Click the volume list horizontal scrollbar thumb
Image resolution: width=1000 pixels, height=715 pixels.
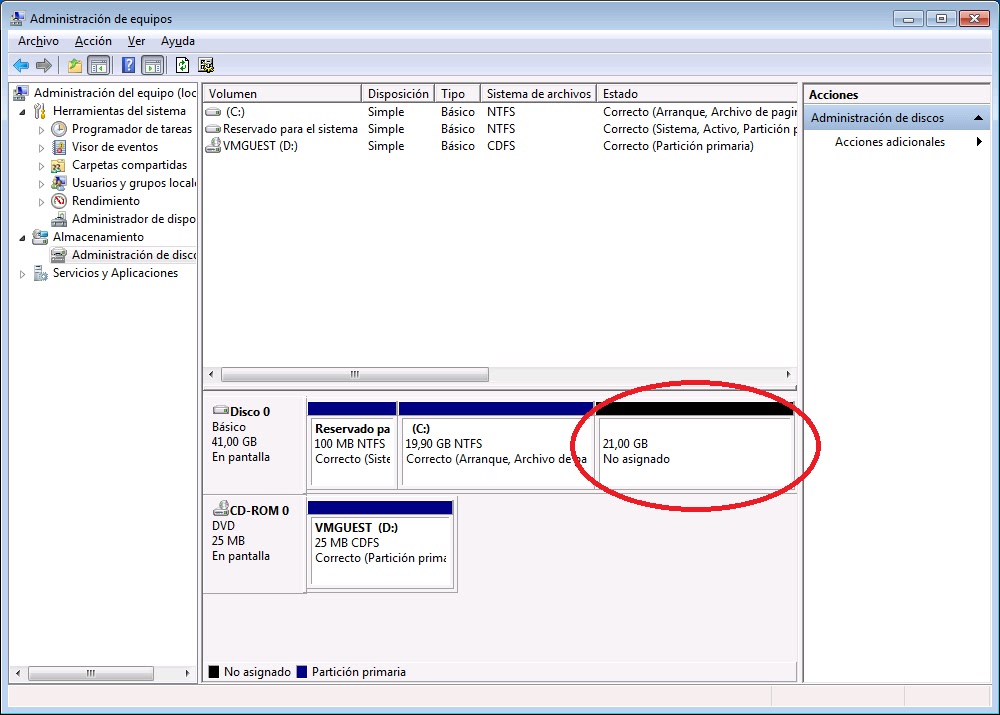click(x=355, y=374)
